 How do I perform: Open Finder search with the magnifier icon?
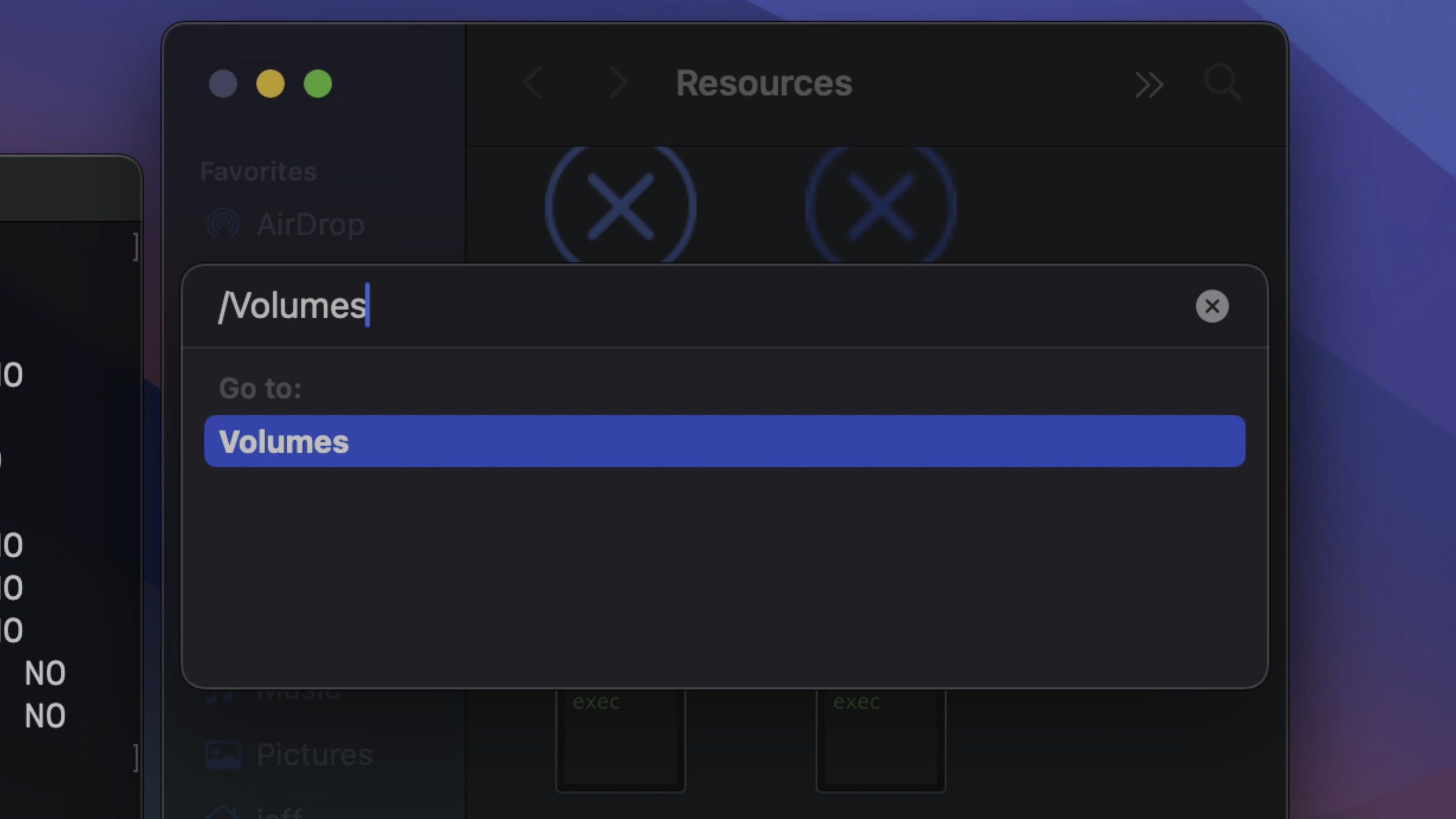(1222, 83)
